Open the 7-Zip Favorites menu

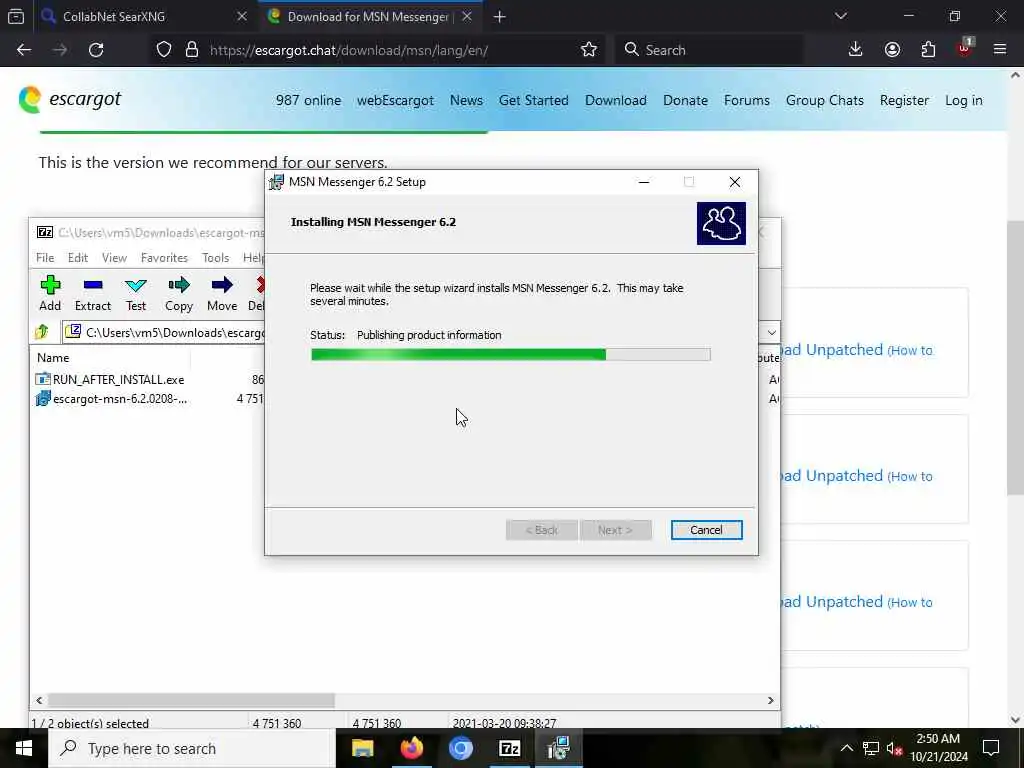click(165, 258)
